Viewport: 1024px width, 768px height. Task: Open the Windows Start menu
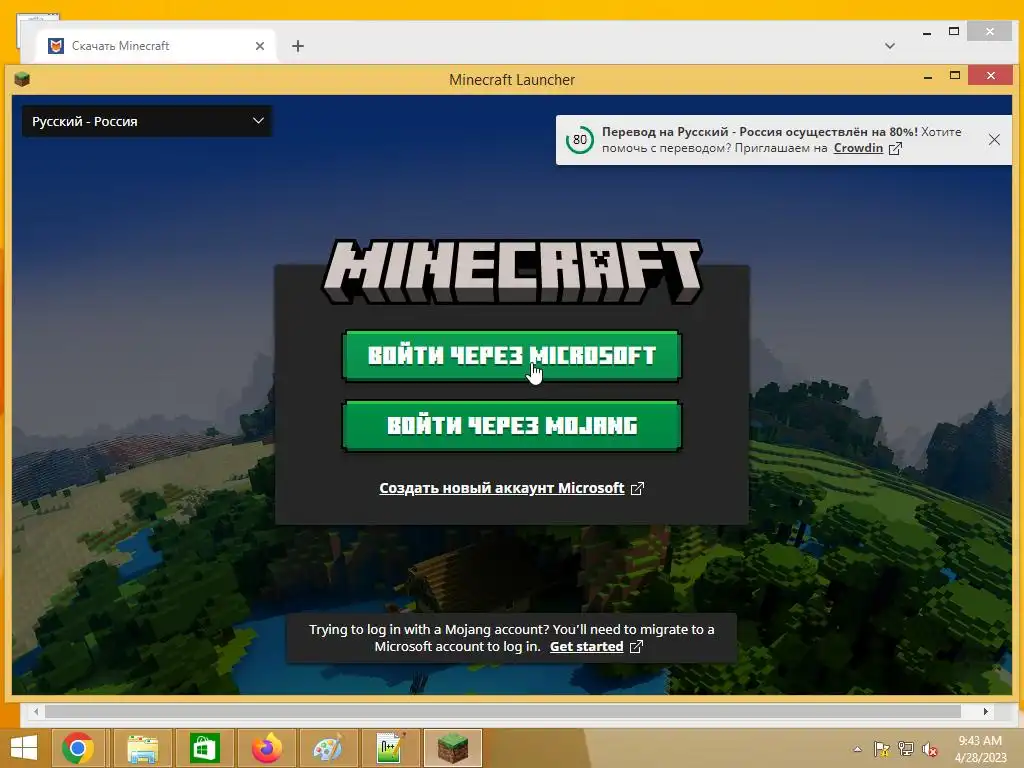pyautogui.click(x=24, y=748)
